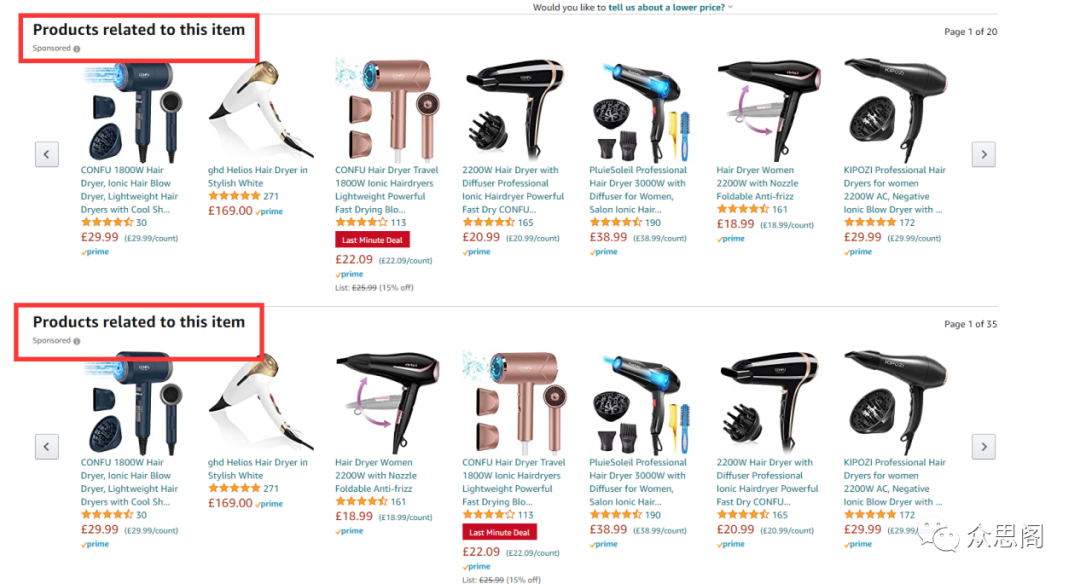The height and width of the screenshot is (584, 1080).
Task: Open star rating with 190 reviews in bottom row
Action: tap(625, 514)
